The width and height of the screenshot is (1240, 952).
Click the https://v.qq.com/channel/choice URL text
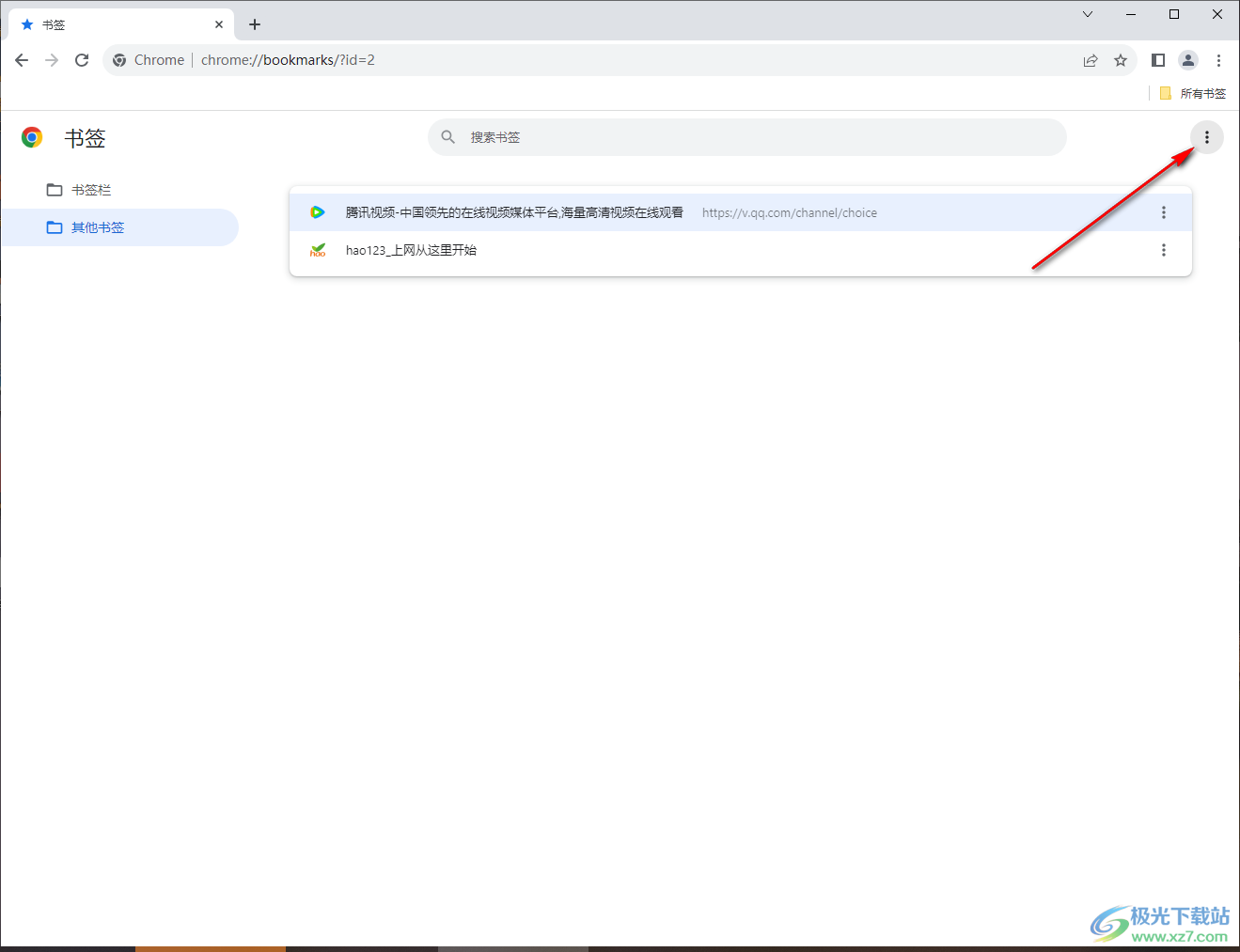pos(790,213)
